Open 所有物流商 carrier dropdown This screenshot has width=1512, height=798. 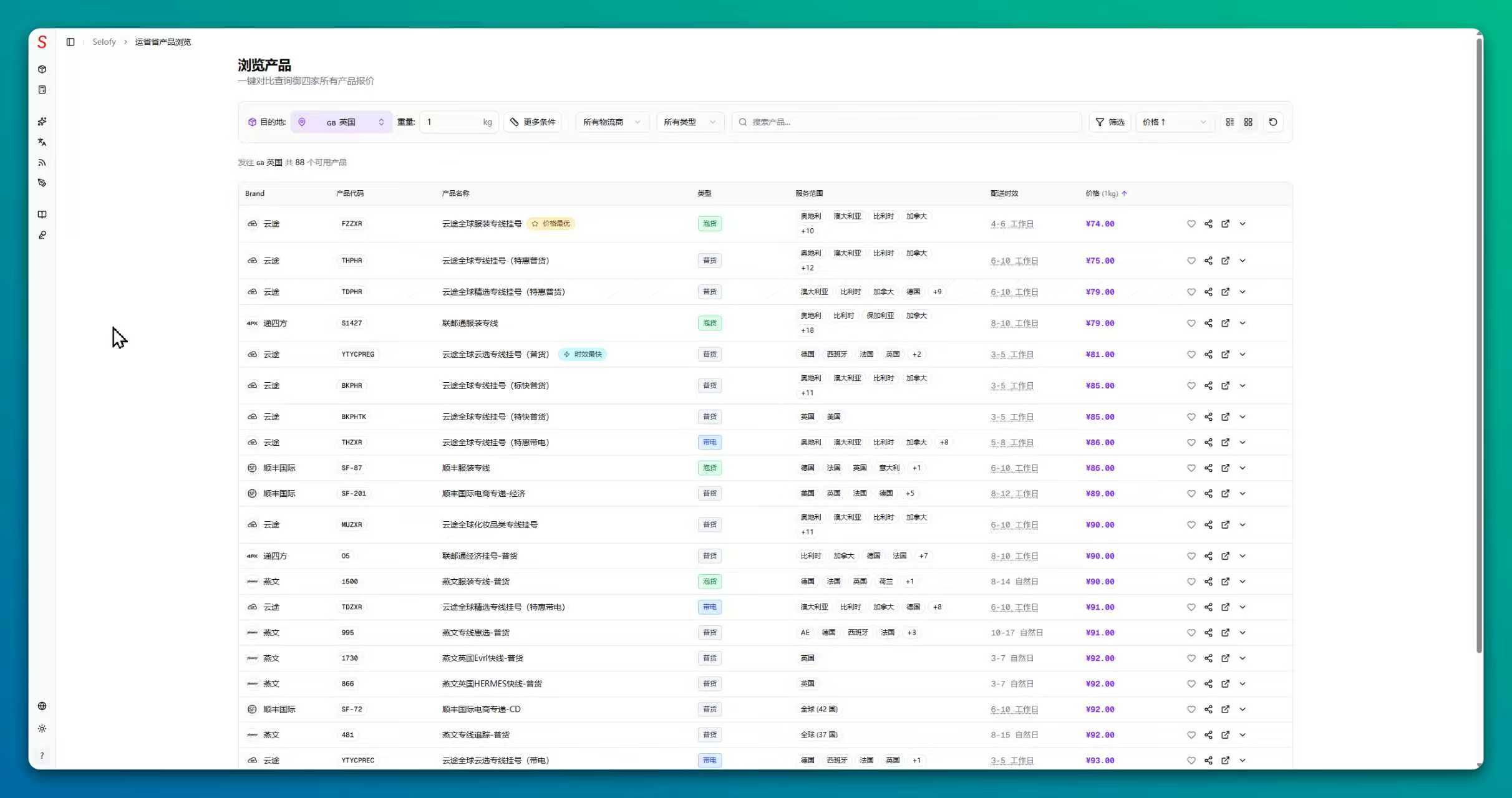pyautogui.click(x=611, y=122)
